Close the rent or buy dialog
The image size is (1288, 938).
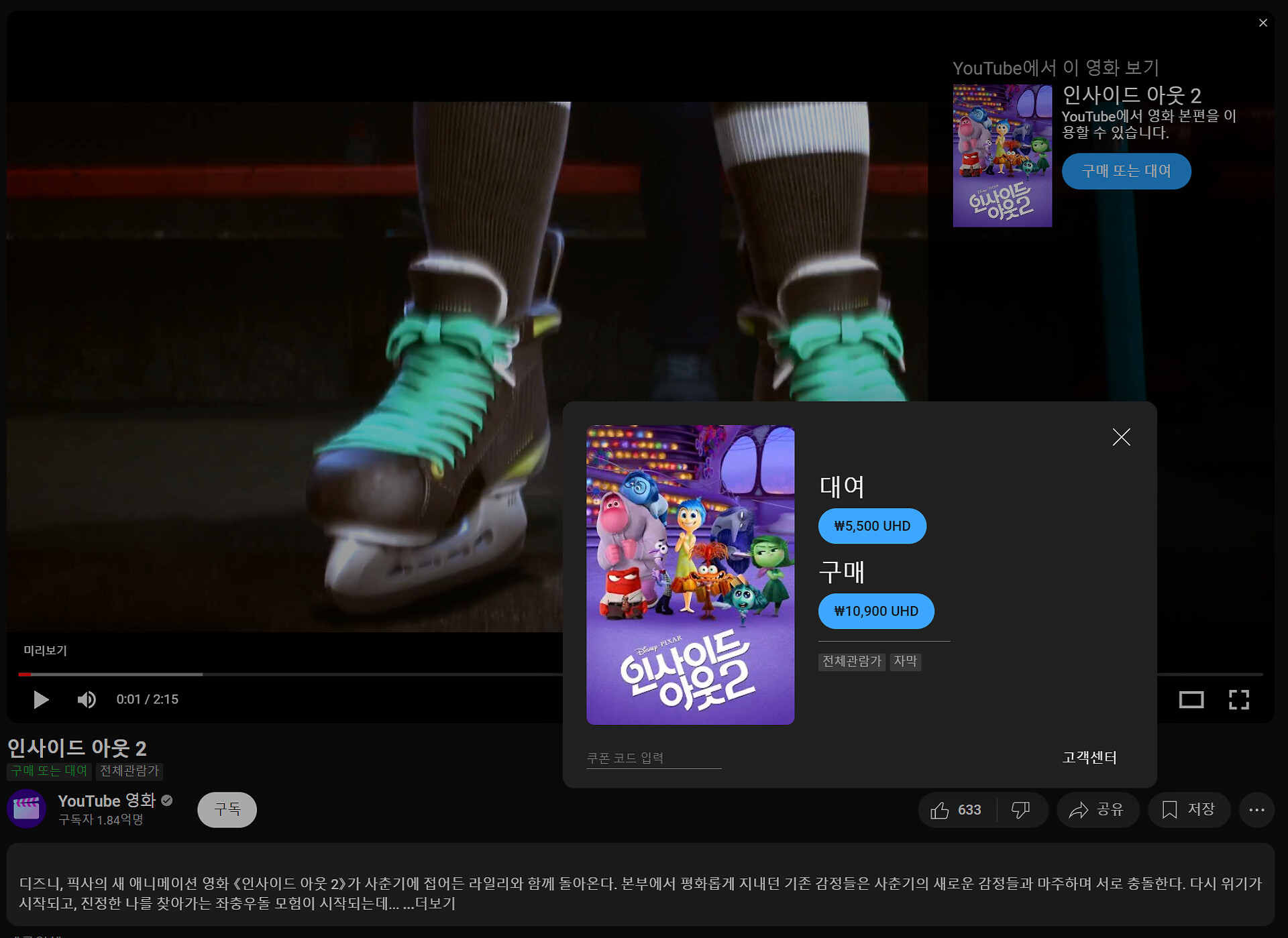(x=1121, y=437)
